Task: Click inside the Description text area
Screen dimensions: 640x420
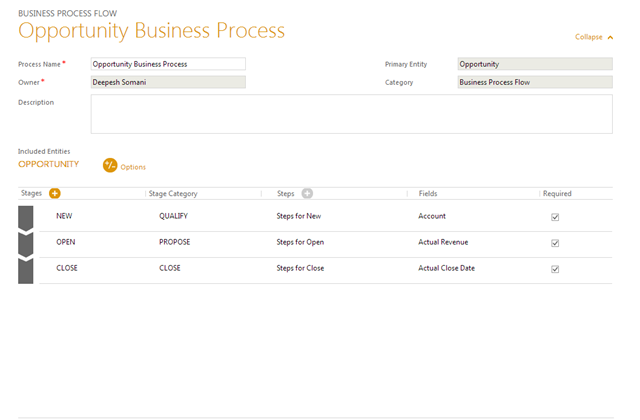Action: 351,113
